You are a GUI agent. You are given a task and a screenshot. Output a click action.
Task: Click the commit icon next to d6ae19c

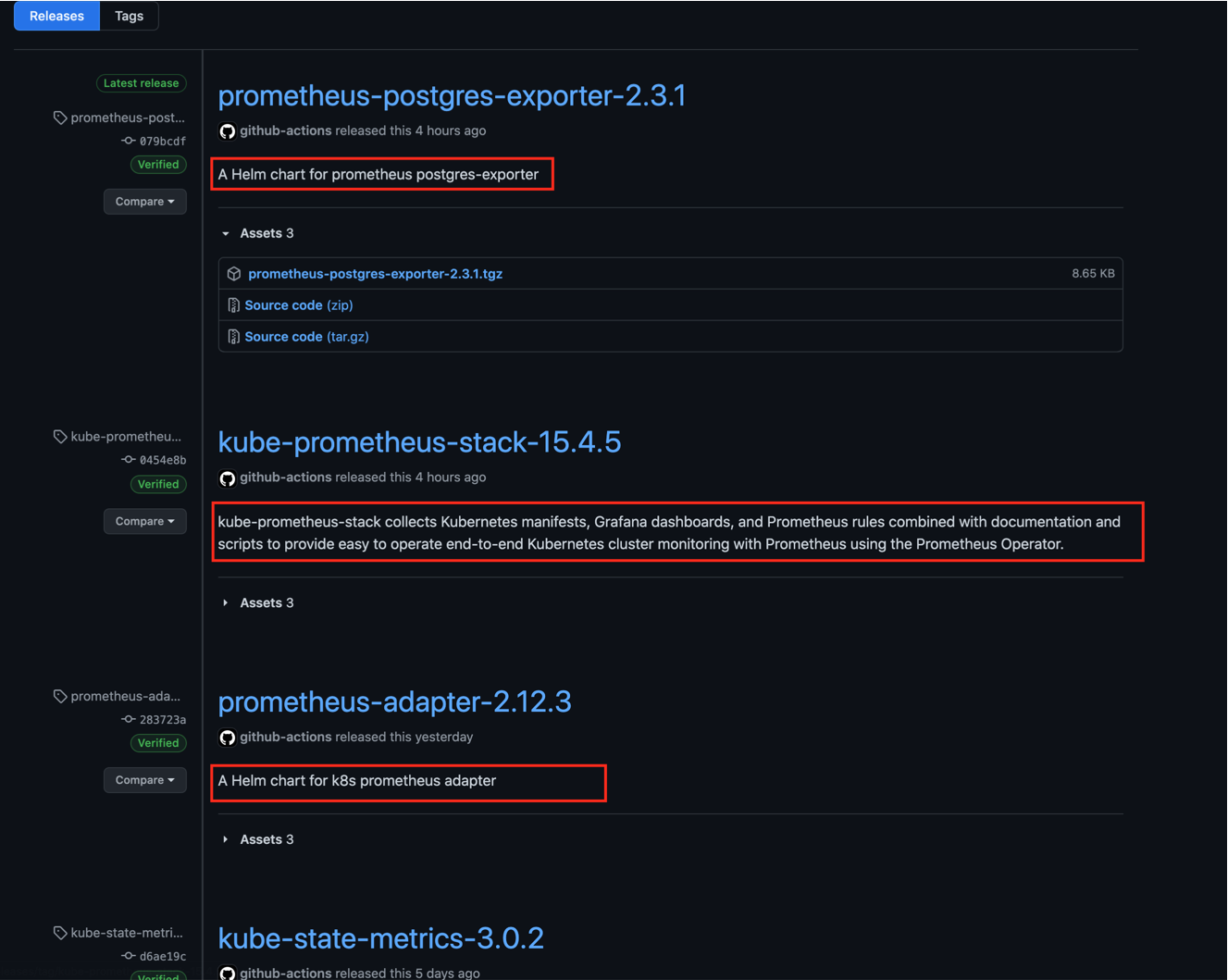click(129, 956)
